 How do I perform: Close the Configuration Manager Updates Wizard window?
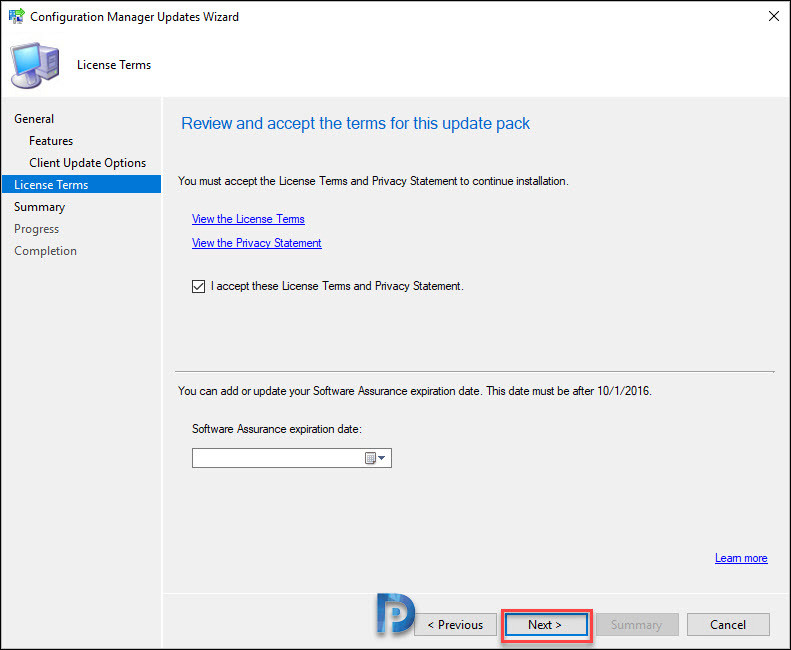(773, 16)
